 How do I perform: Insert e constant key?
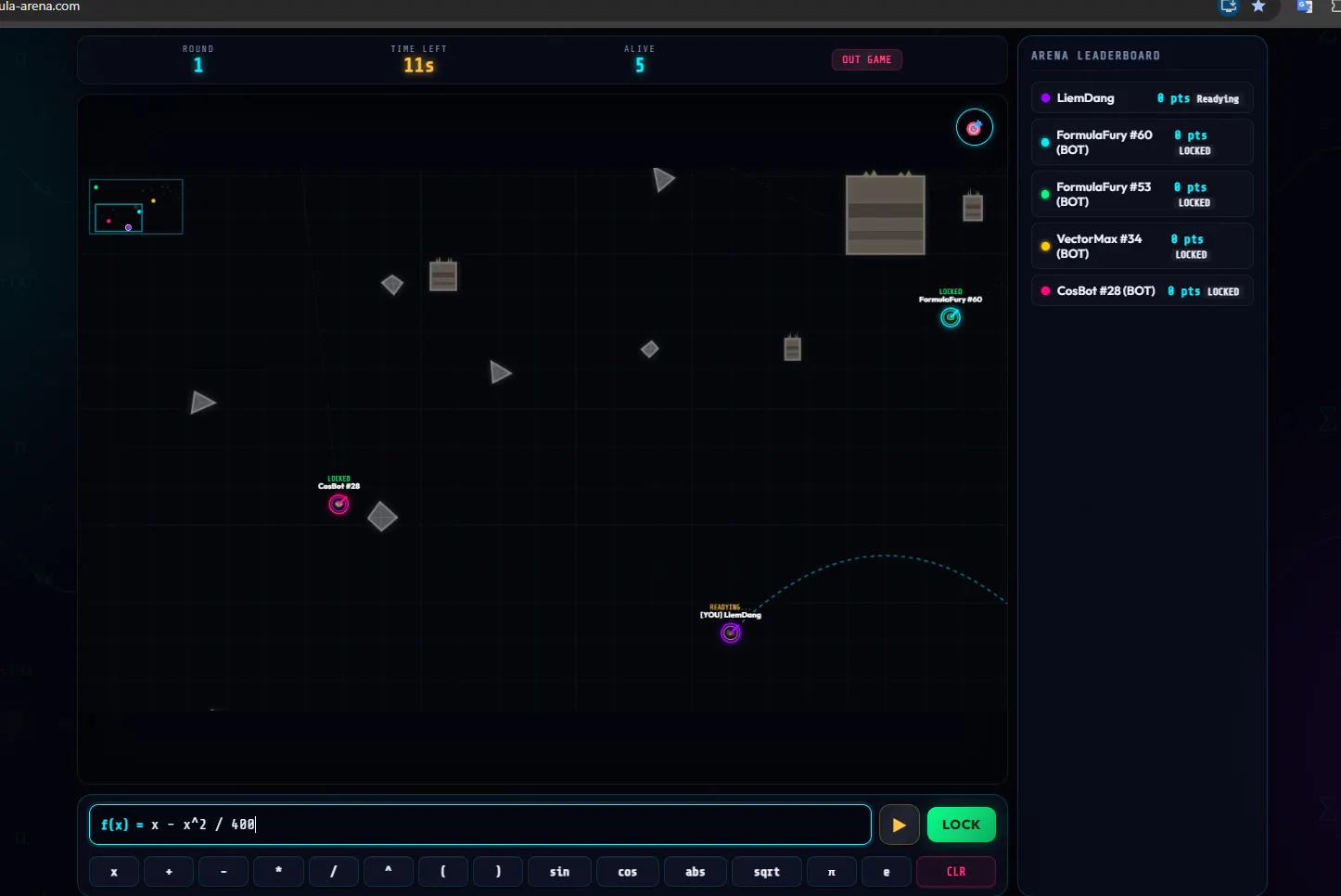[x=887, y=872]
